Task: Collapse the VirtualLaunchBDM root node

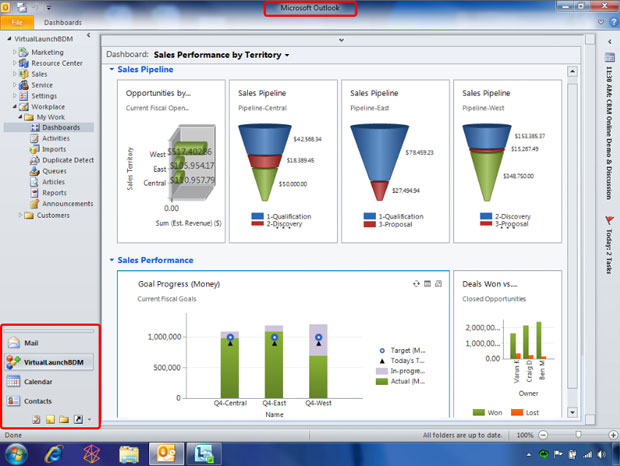Action: pyautogui.click(x=9, y=39)
